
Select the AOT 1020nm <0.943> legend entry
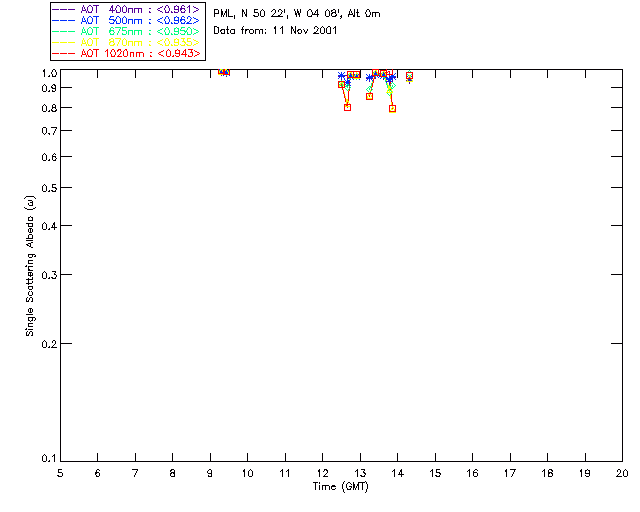click(127, 53)
